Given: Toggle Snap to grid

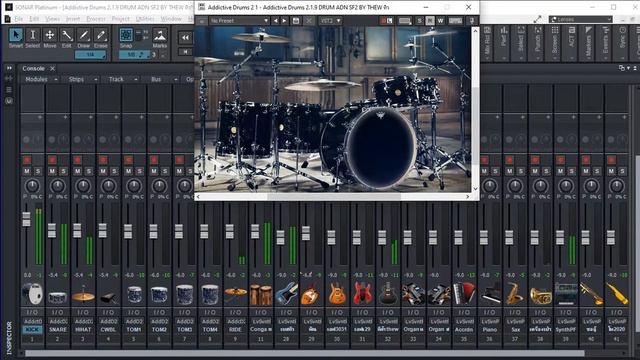Looking at the screenshot, I should [126, 35].
